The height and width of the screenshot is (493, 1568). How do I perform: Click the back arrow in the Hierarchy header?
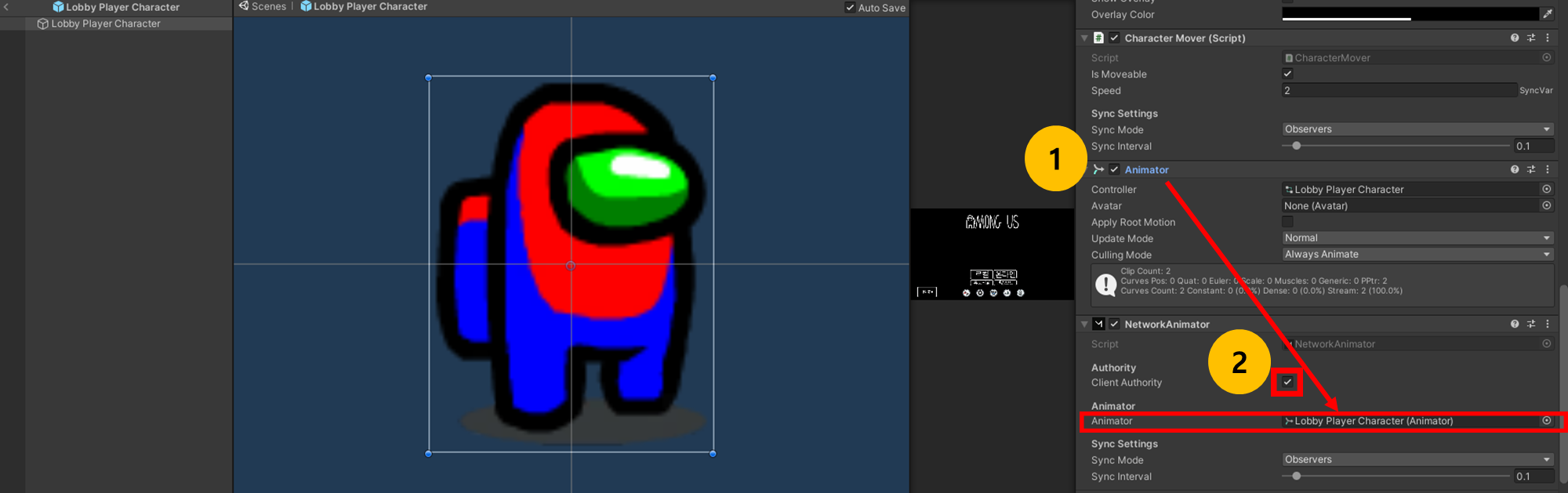pyautogui.click(x=6, y=7)
